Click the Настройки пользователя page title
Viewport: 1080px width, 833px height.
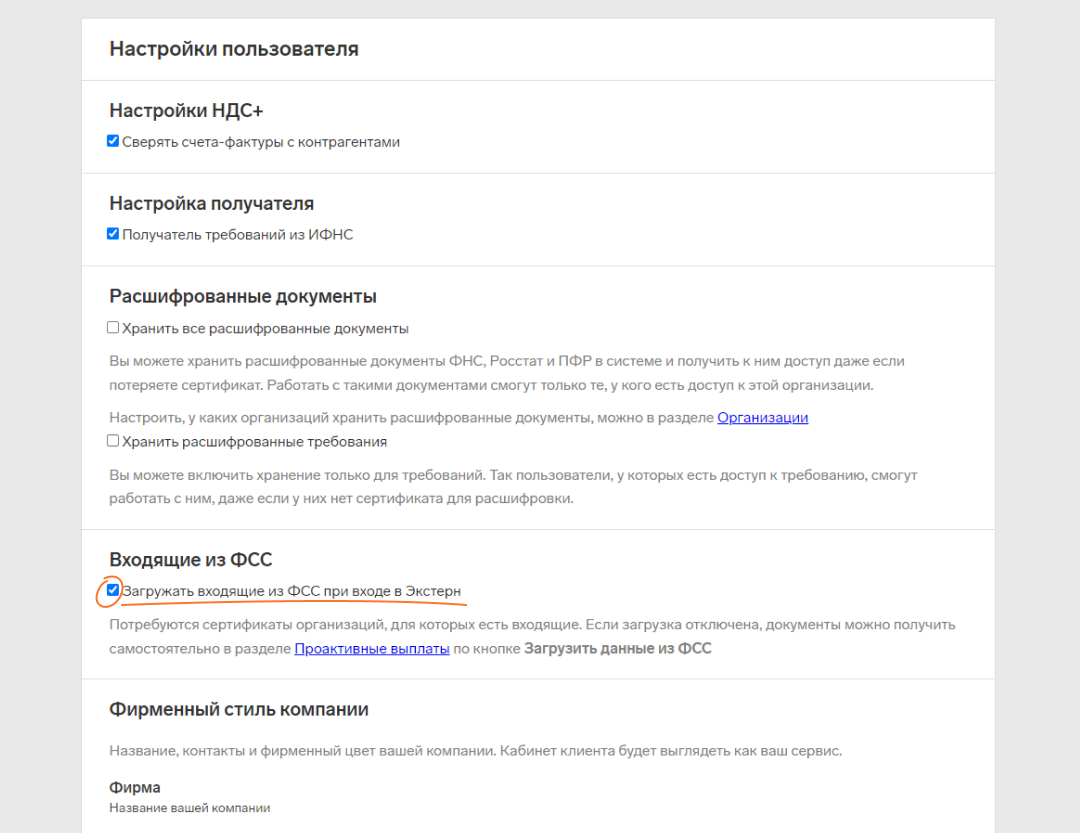(233, 49)
